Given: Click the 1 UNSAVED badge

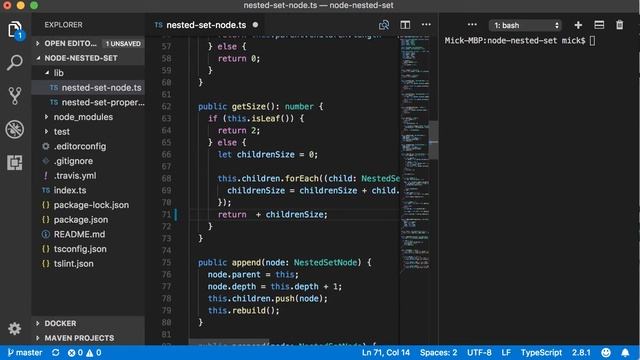Looking at the screenshot, I should pyautogui.click(x=123, y=44).
